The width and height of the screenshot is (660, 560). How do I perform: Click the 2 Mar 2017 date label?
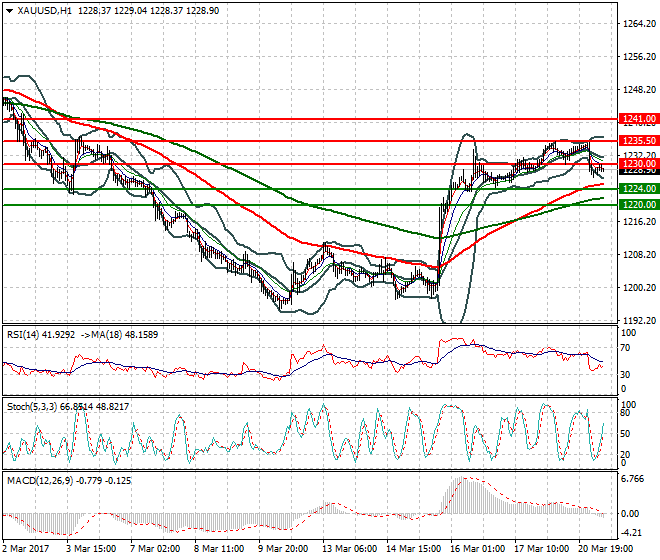(x=26, y=549)
